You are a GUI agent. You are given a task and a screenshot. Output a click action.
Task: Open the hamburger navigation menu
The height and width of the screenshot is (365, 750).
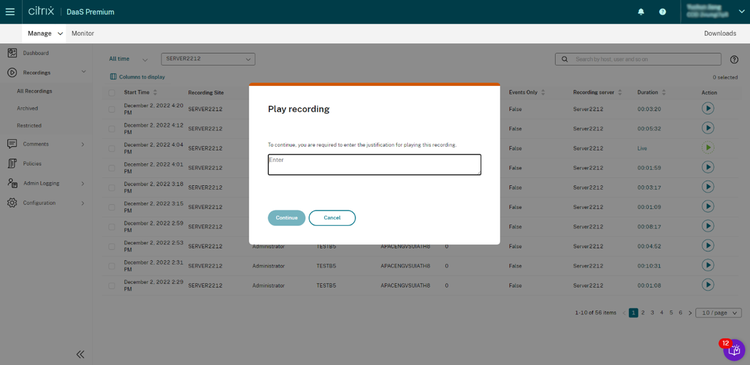point(10,12)
